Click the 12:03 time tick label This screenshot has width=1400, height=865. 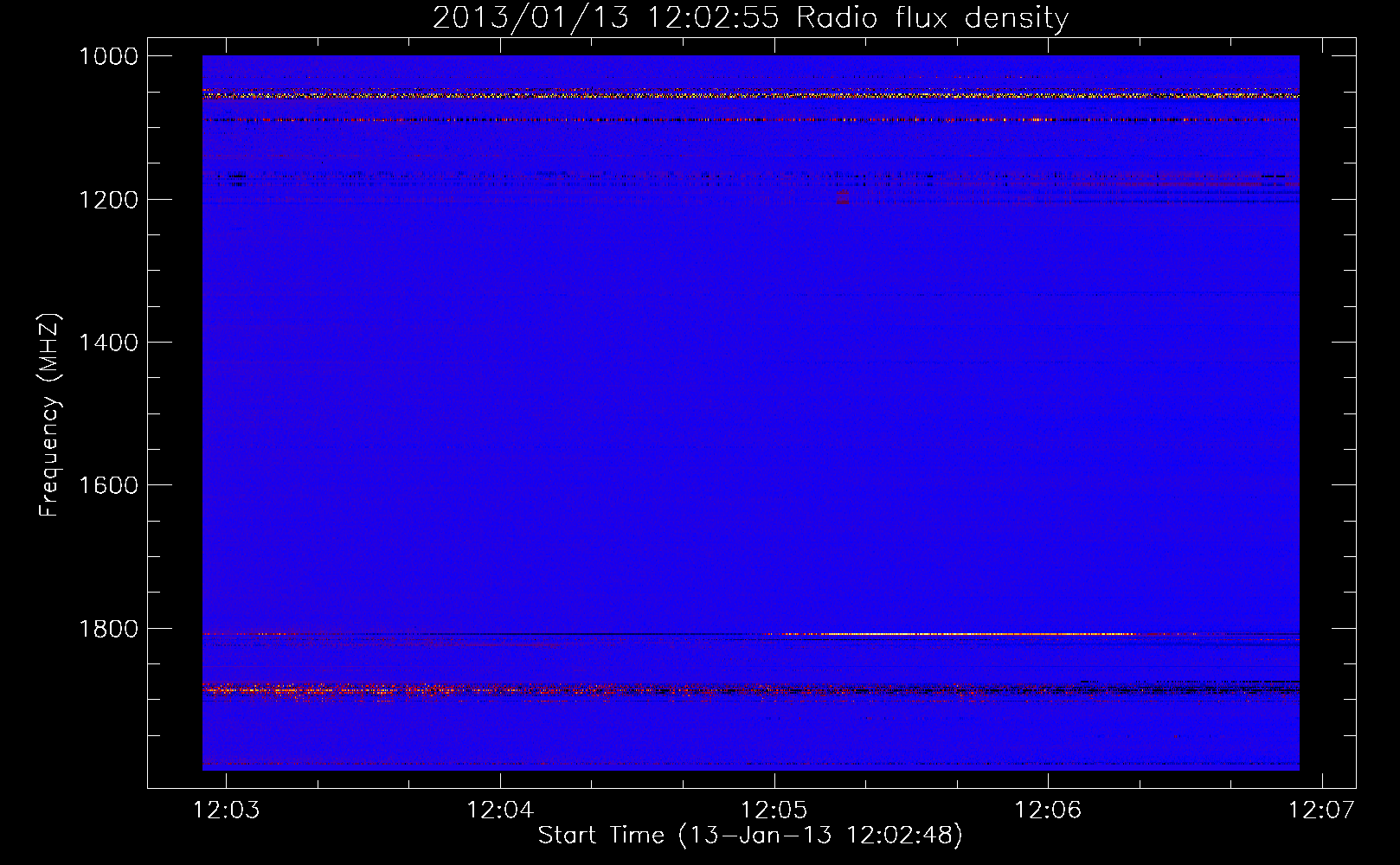click(x=226, y=810)
